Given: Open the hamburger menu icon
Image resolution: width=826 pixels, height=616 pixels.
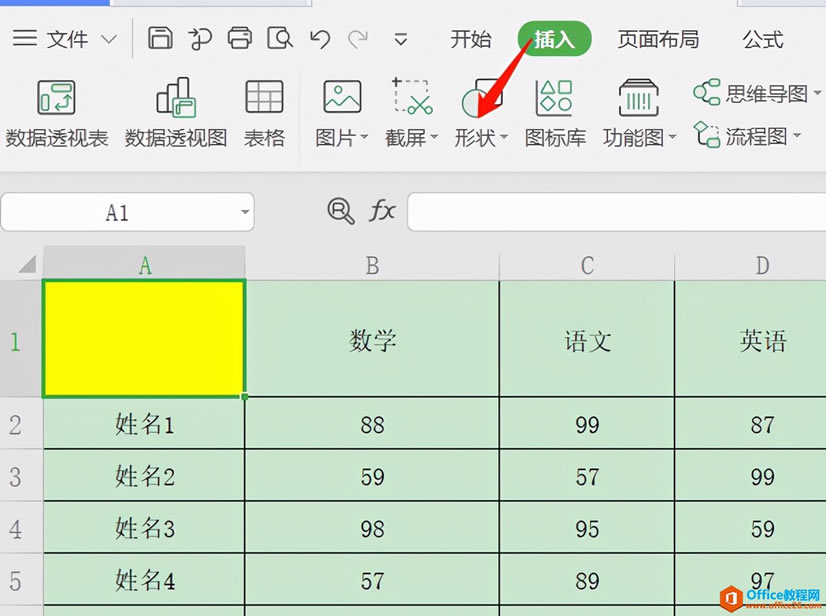Looking at the screenshot, I should (x=25, y=38).
